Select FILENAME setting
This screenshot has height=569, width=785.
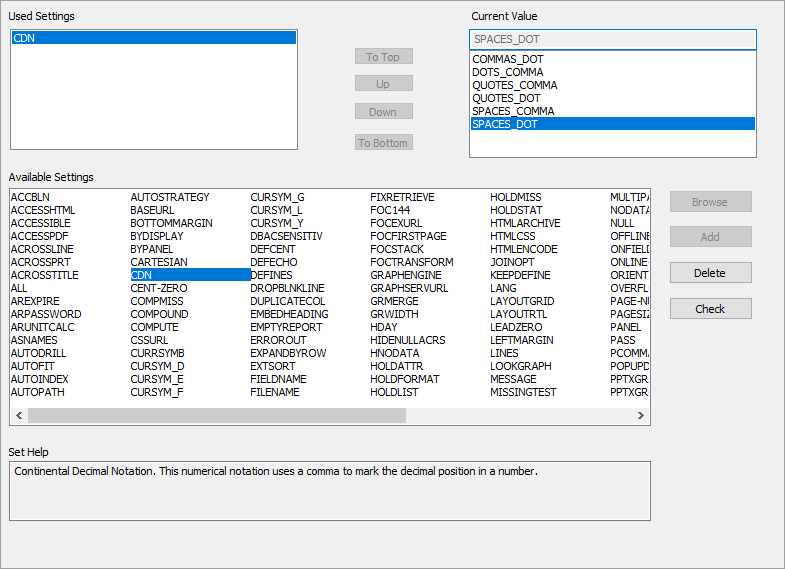275,392
